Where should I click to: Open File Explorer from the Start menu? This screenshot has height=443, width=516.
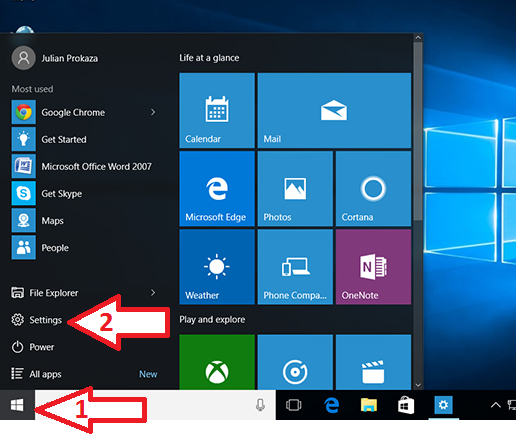pos(45,293)
